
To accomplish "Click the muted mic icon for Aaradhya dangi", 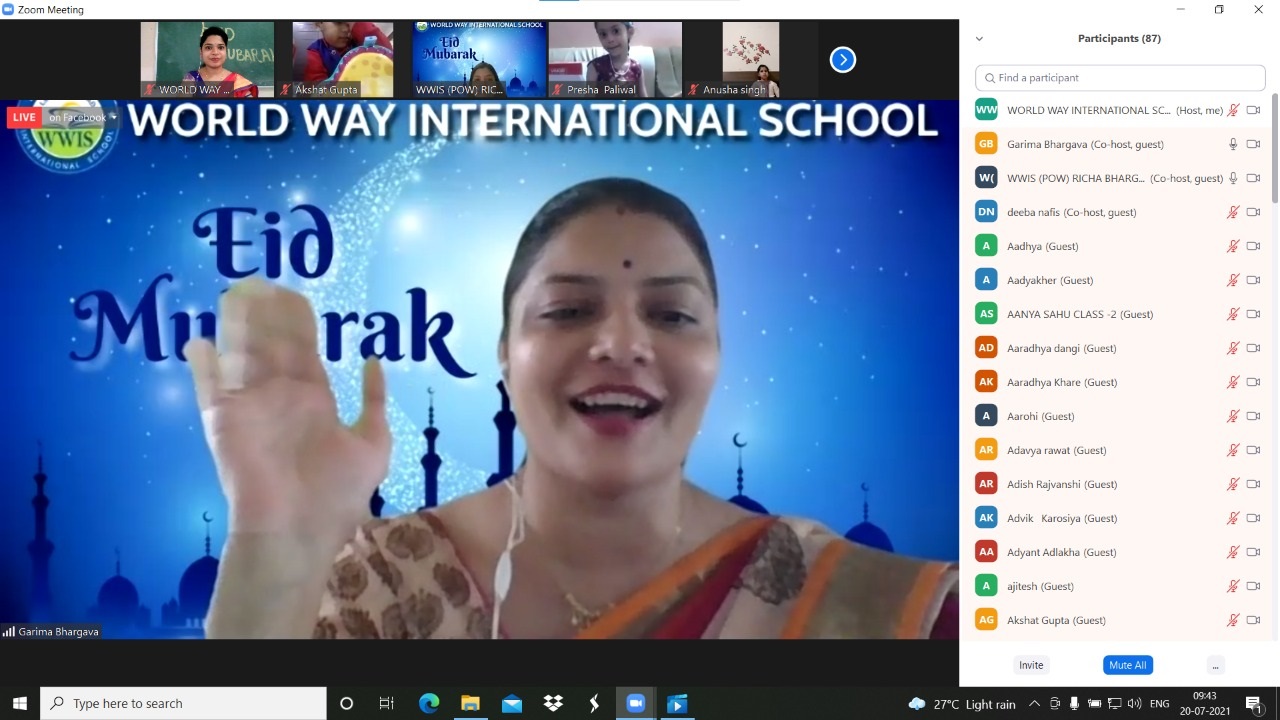I will [1233, 348].
